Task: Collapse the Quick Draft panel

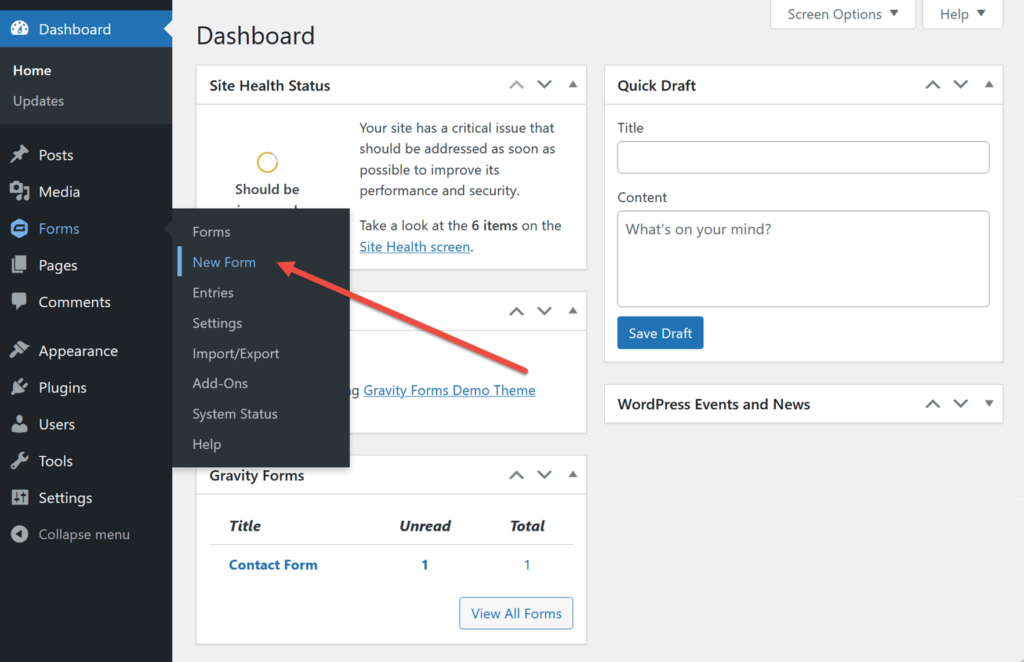Action: click(989, 85)
